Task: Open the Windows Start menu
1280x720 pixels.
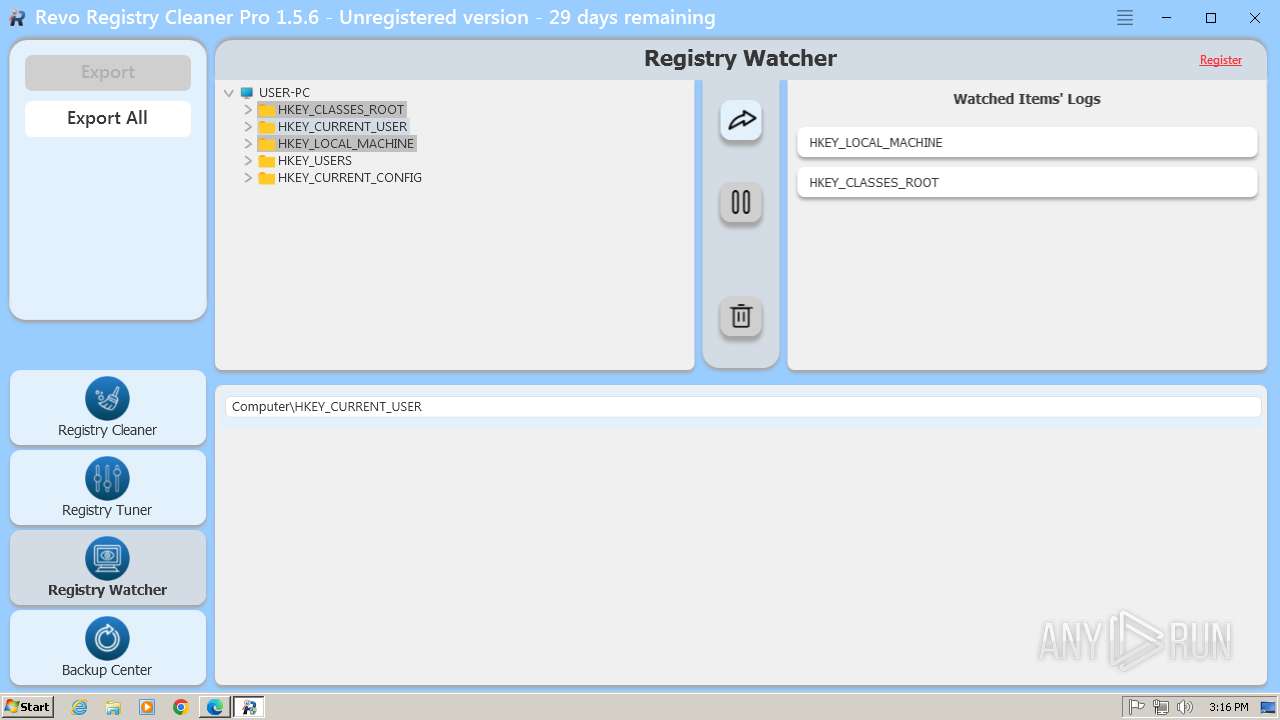Action: (28, 707)
